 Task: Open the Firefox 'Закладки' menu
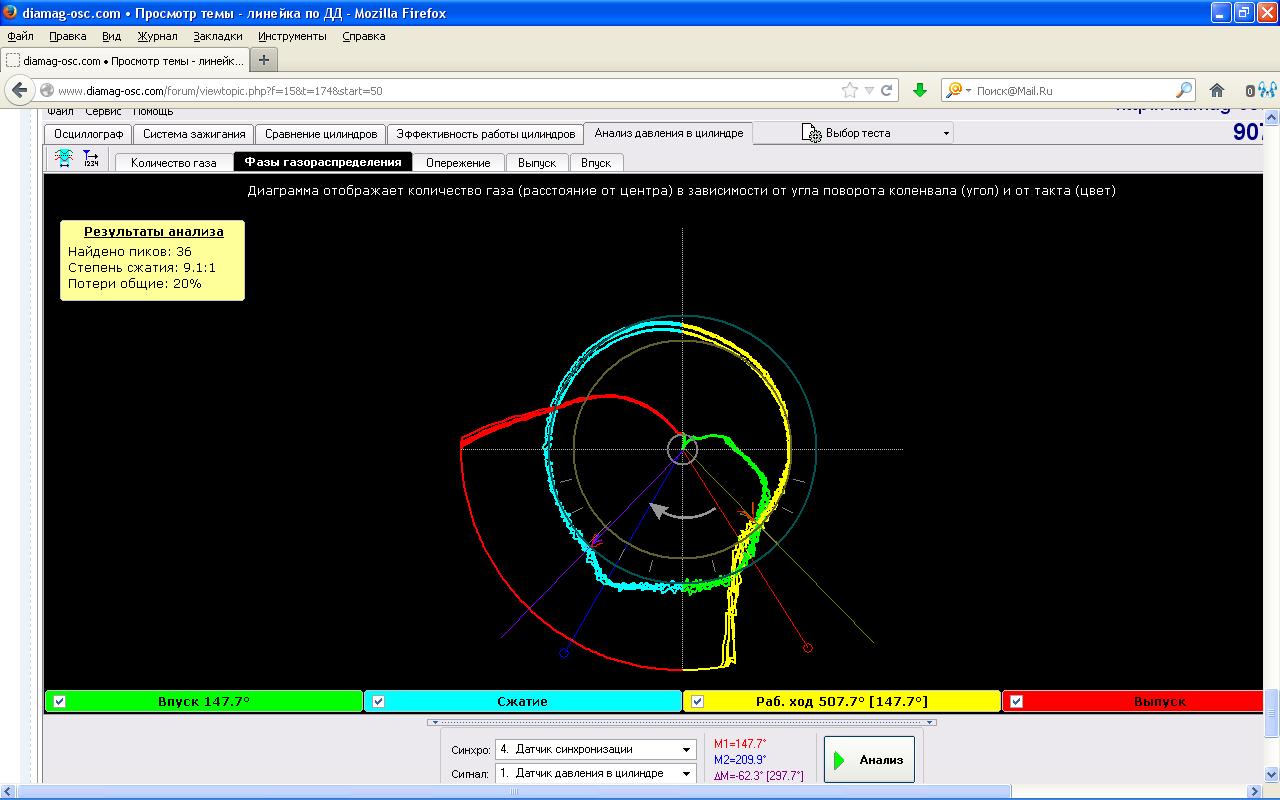click(x=217, y=36)
